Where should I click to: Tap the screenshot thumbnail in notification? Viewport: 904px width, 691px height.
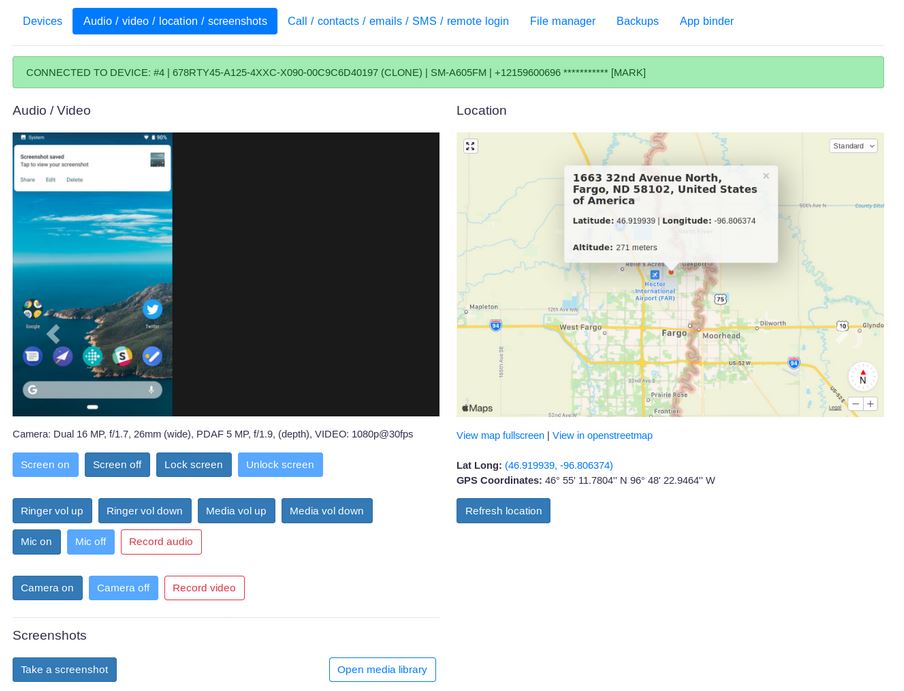coord(157,160)
